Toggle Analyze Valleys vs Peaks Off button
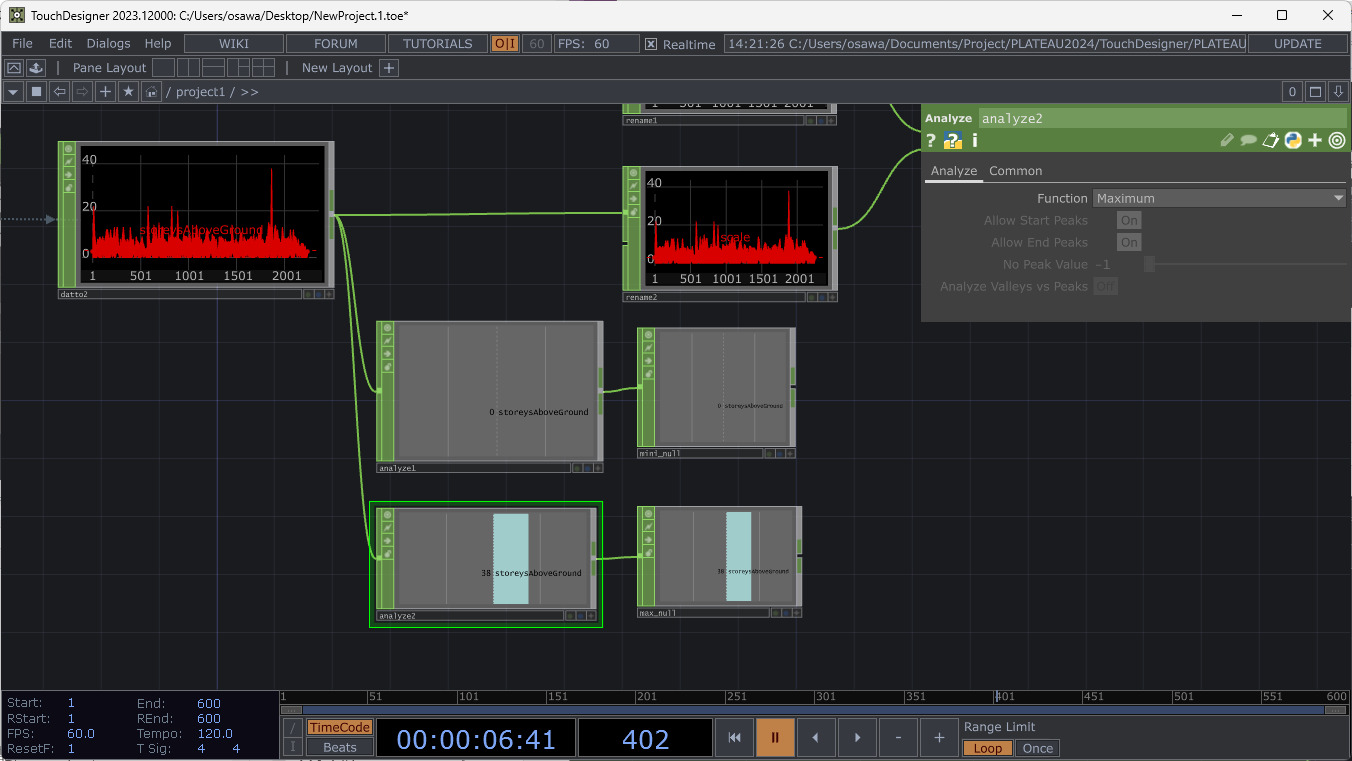This screenshot has height=761, width=1352. [x=1105, y=286]
